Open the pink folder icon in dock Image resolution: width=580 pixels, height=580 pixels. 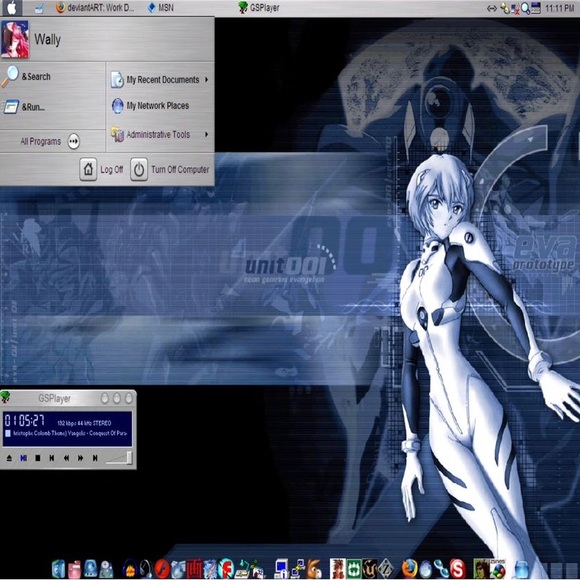(x=74, y=570)
